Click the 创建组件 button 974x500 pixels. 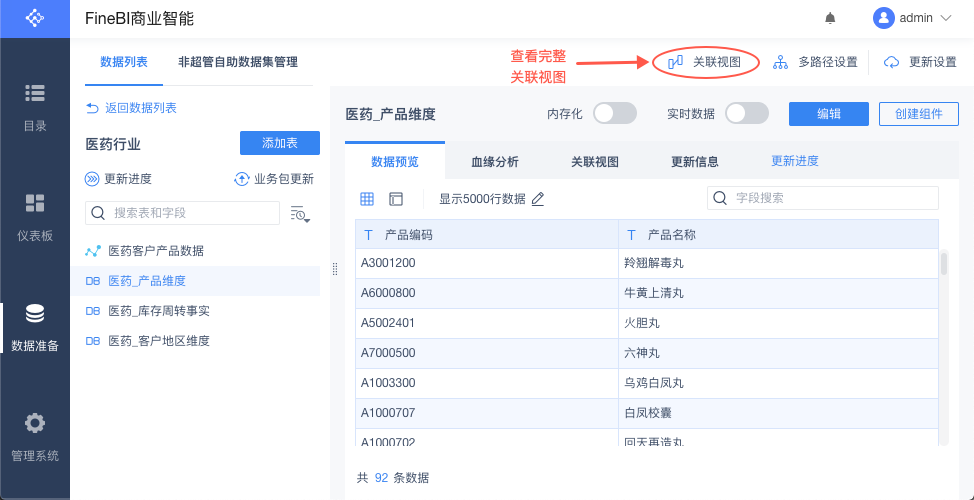[x=918, y=114]
